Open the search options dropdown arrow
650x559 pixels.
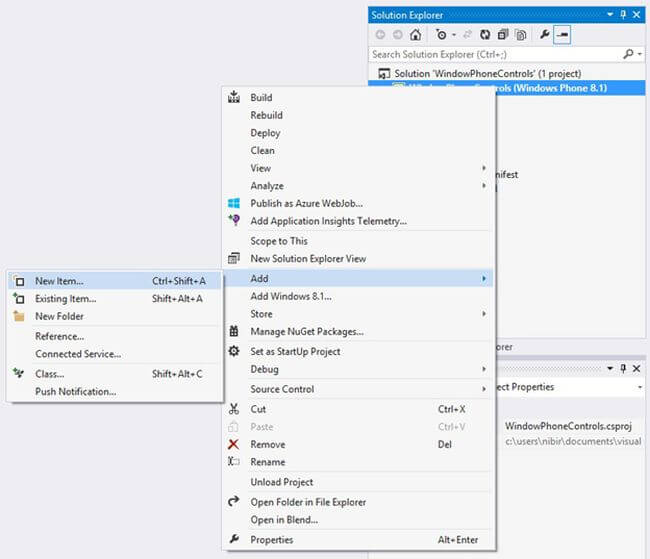point(640,54)
